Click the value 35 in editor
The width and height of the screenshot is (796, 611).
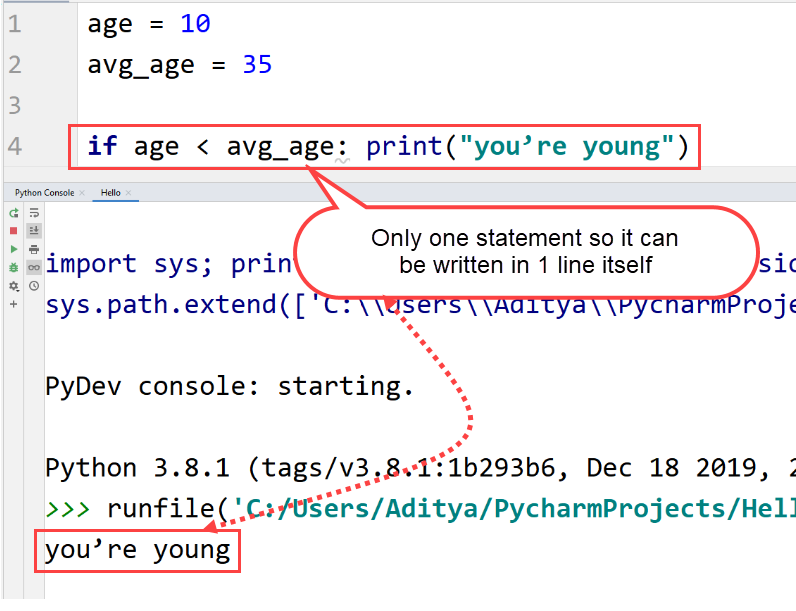[257, 65]
